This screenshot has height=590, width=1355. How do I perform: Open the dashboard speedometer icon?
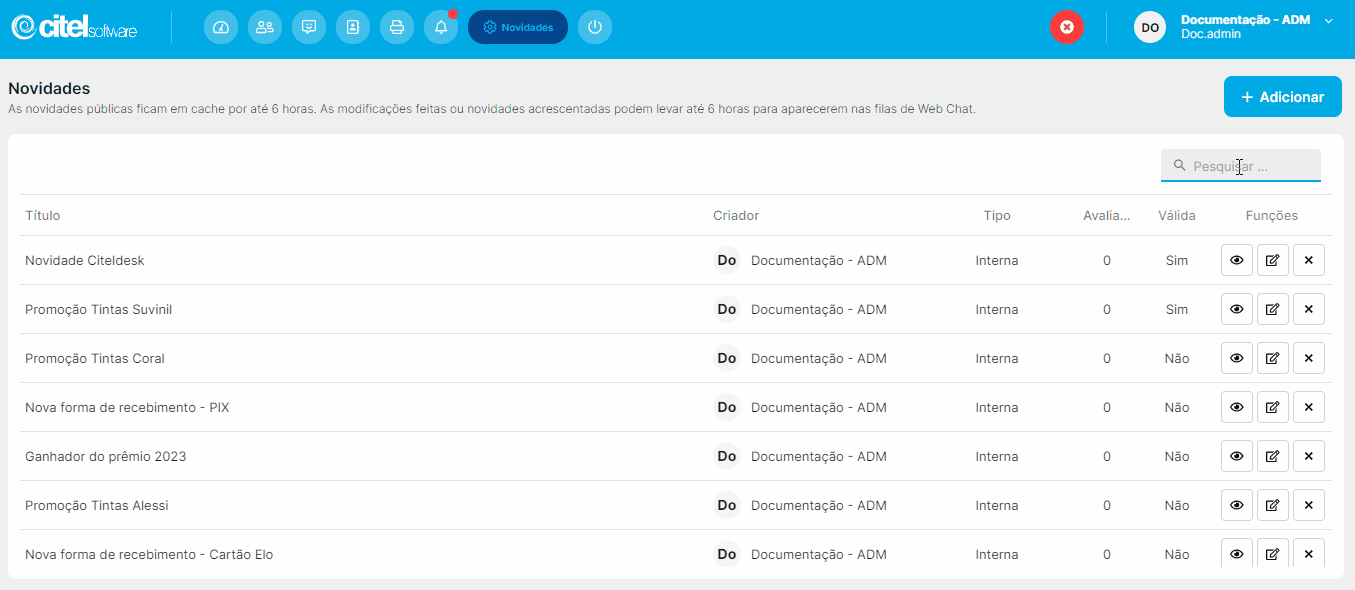pos(221,27)
